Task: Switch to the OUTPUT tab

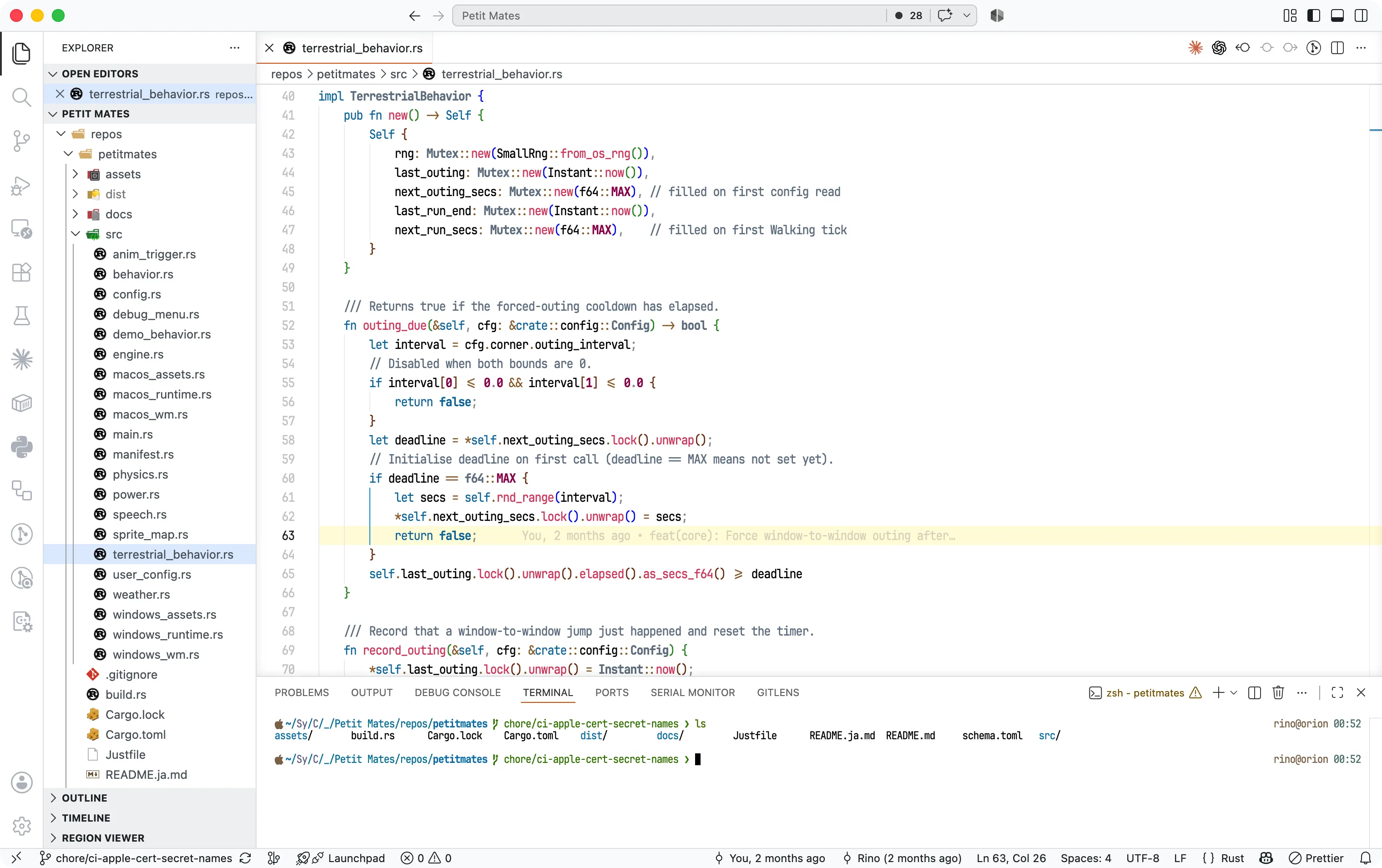Action: [372, 693]
